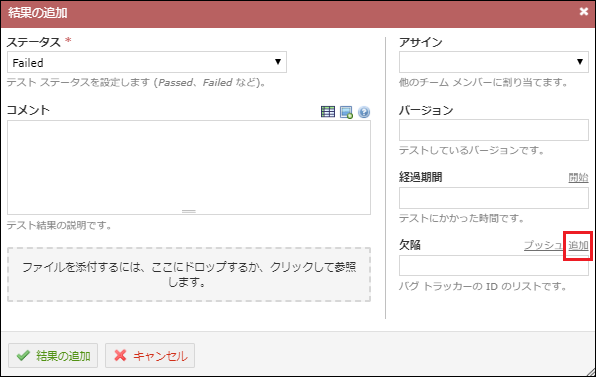Viewport: 596px width, 377px height.
Task: Click inside the コメント text area
Action: pos(189,168)
